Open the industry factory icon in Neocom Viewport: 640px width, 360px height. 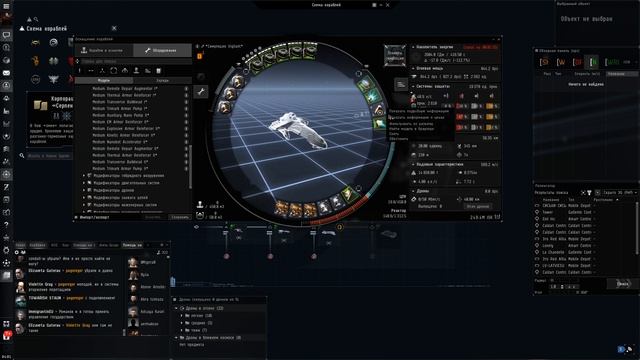click(x=6, y=111)
